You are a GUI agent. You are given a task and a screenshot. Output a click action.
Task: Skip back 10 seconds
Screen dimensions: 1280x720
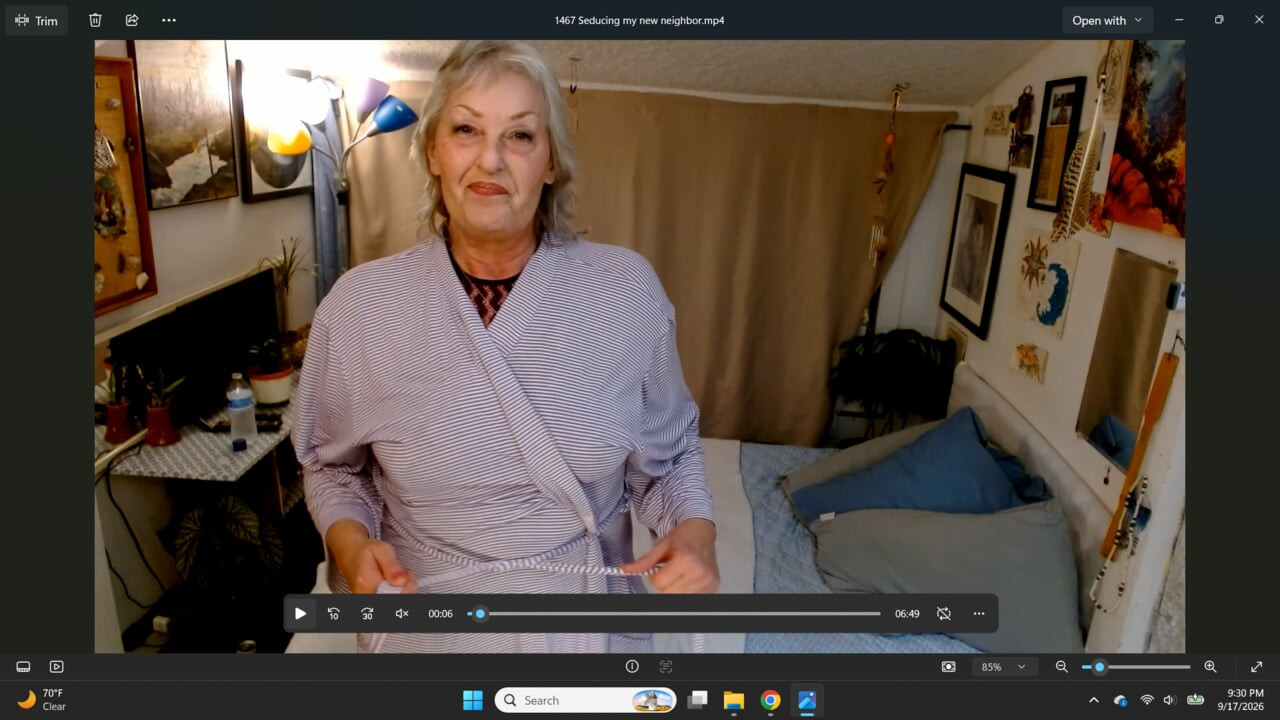point(334,614)
